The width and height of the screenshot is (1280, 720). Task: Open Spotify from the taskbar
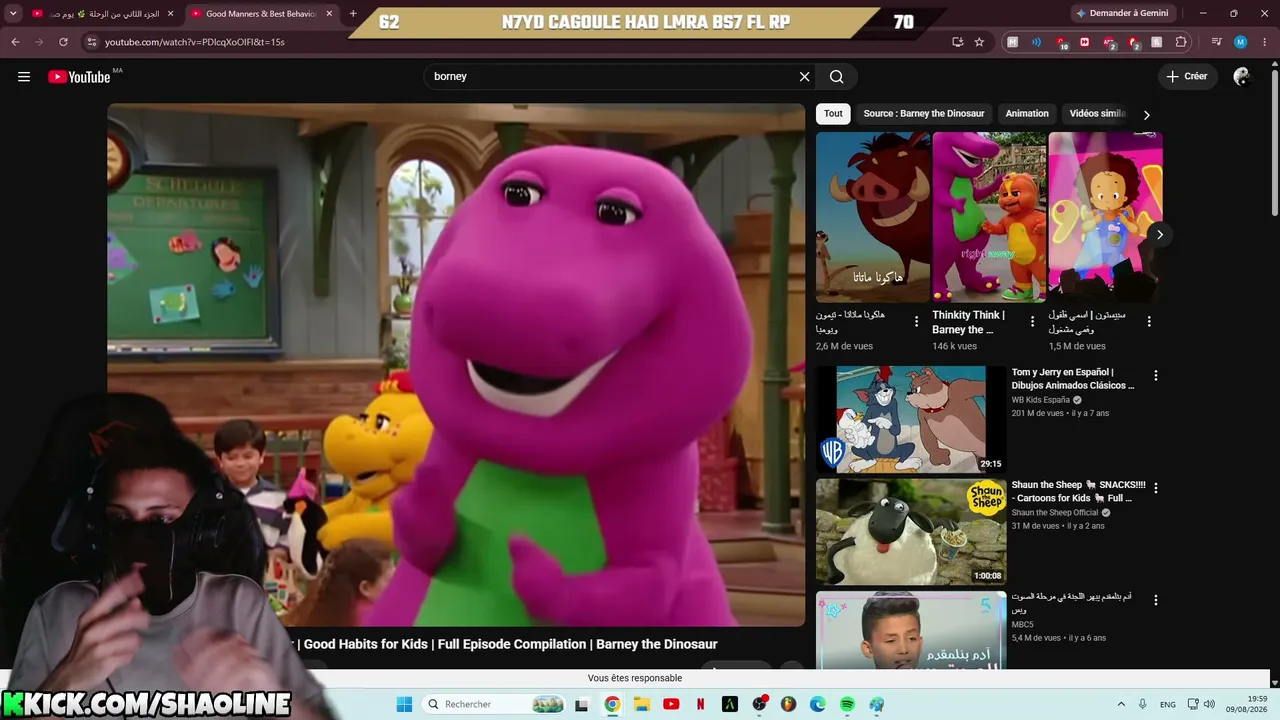pyautogui.click(x=847, y=704)
